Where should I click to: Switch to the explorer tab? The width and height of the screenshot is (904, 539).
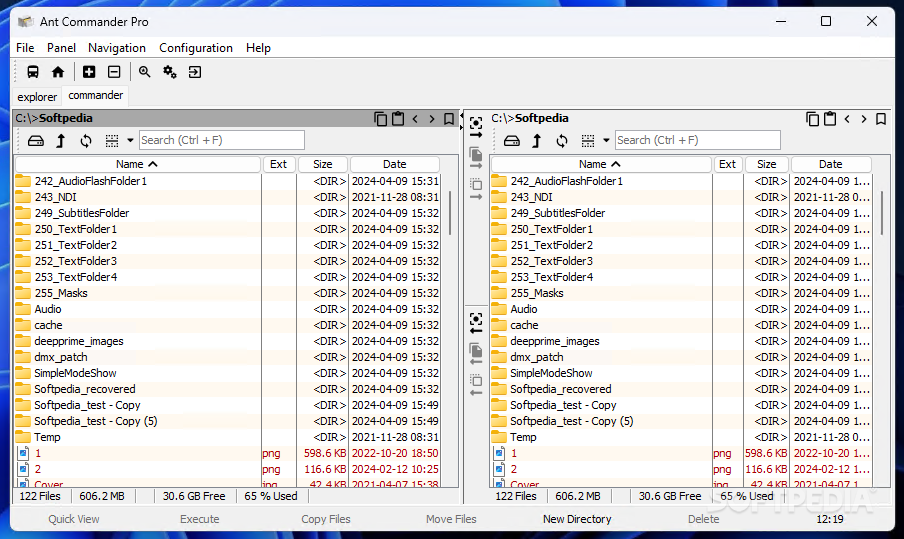[x=37, y=97]
